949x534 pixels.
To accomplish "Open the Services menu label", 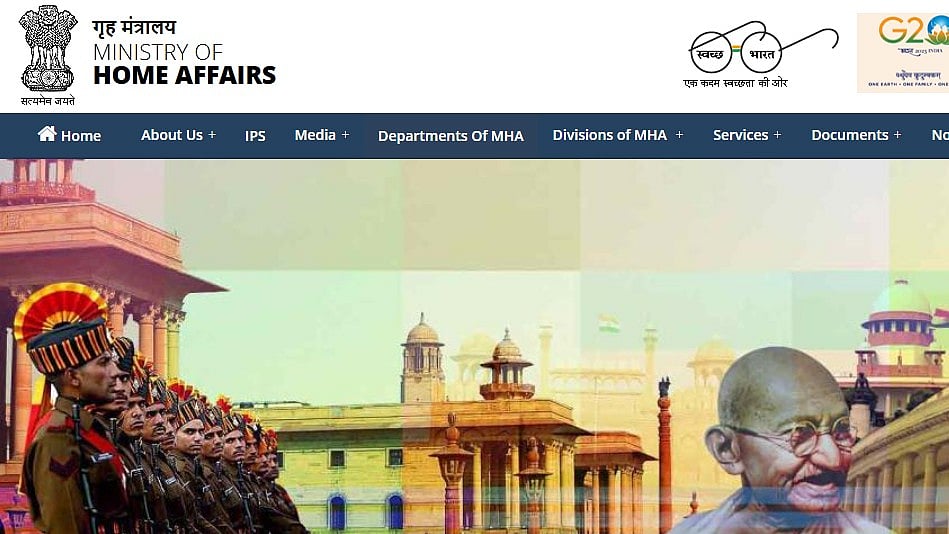I will (740, 135).
